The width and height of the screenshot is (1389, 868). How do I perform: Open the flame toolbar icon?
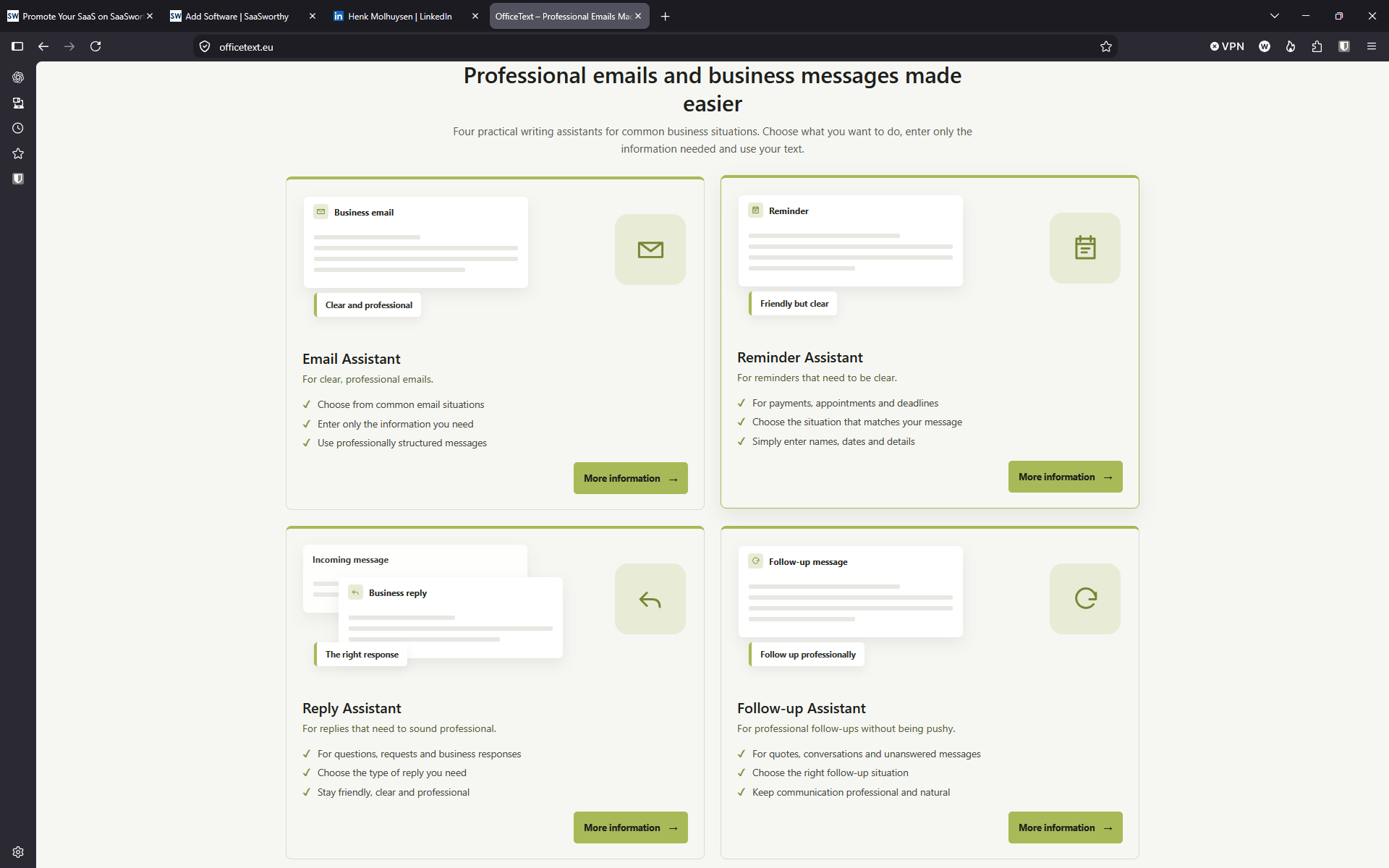pos(1291,46)
